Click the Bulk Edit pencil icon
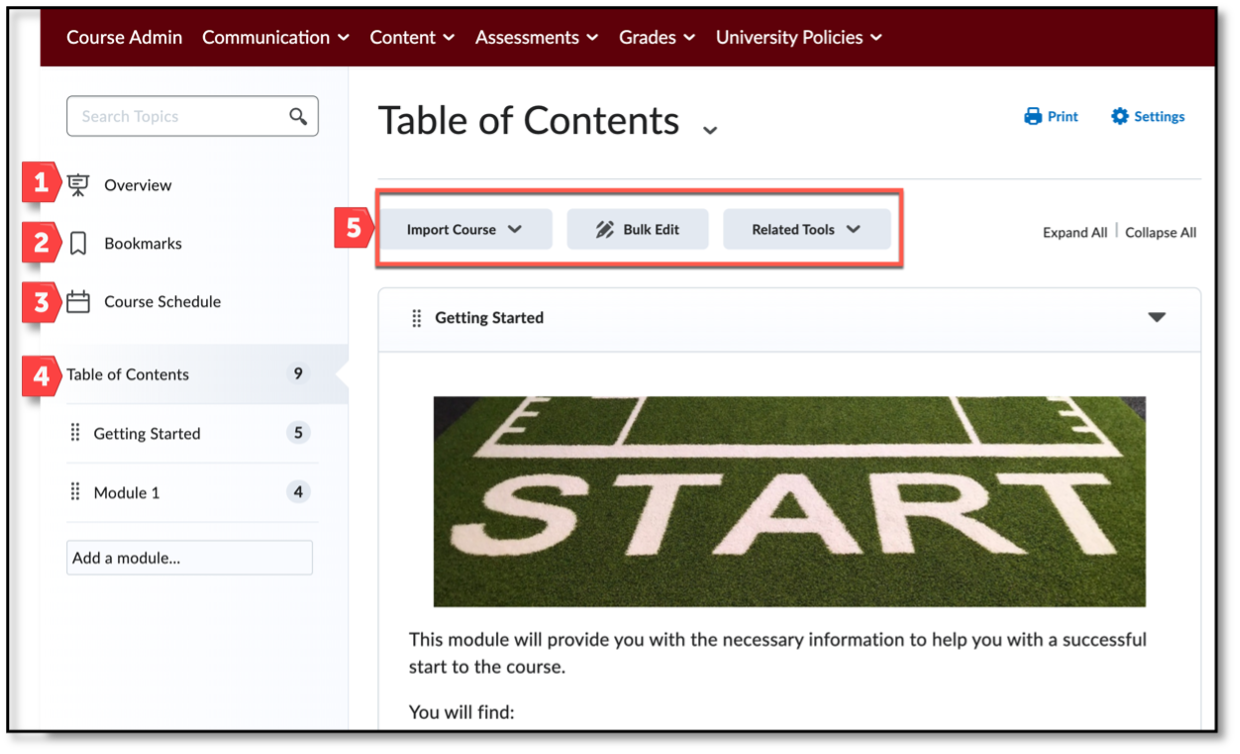This screenshot has height=754, width=1240. (x=603, y=228)
